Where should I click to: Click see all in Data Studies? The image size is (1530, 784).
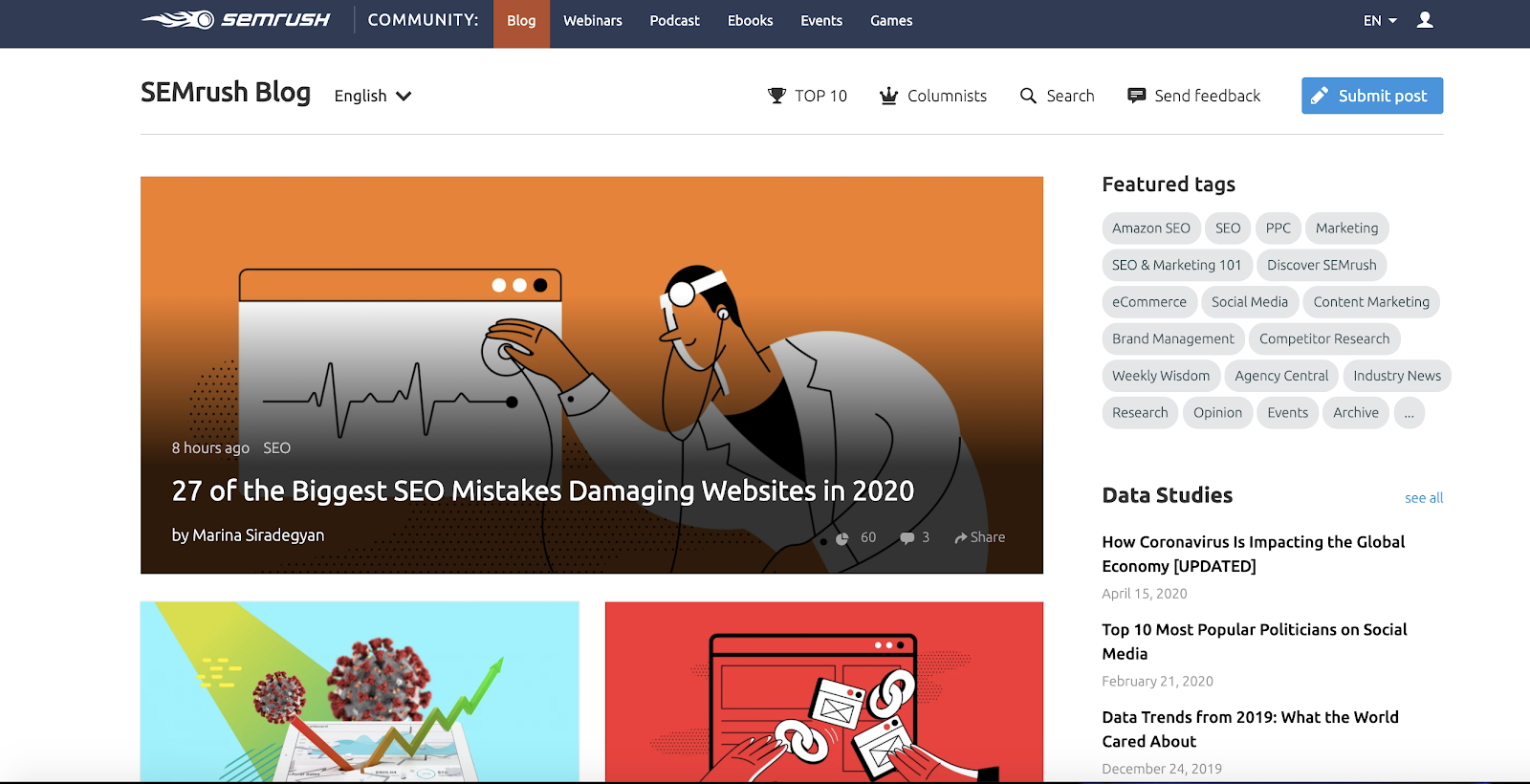click(x=1424, y=498)
